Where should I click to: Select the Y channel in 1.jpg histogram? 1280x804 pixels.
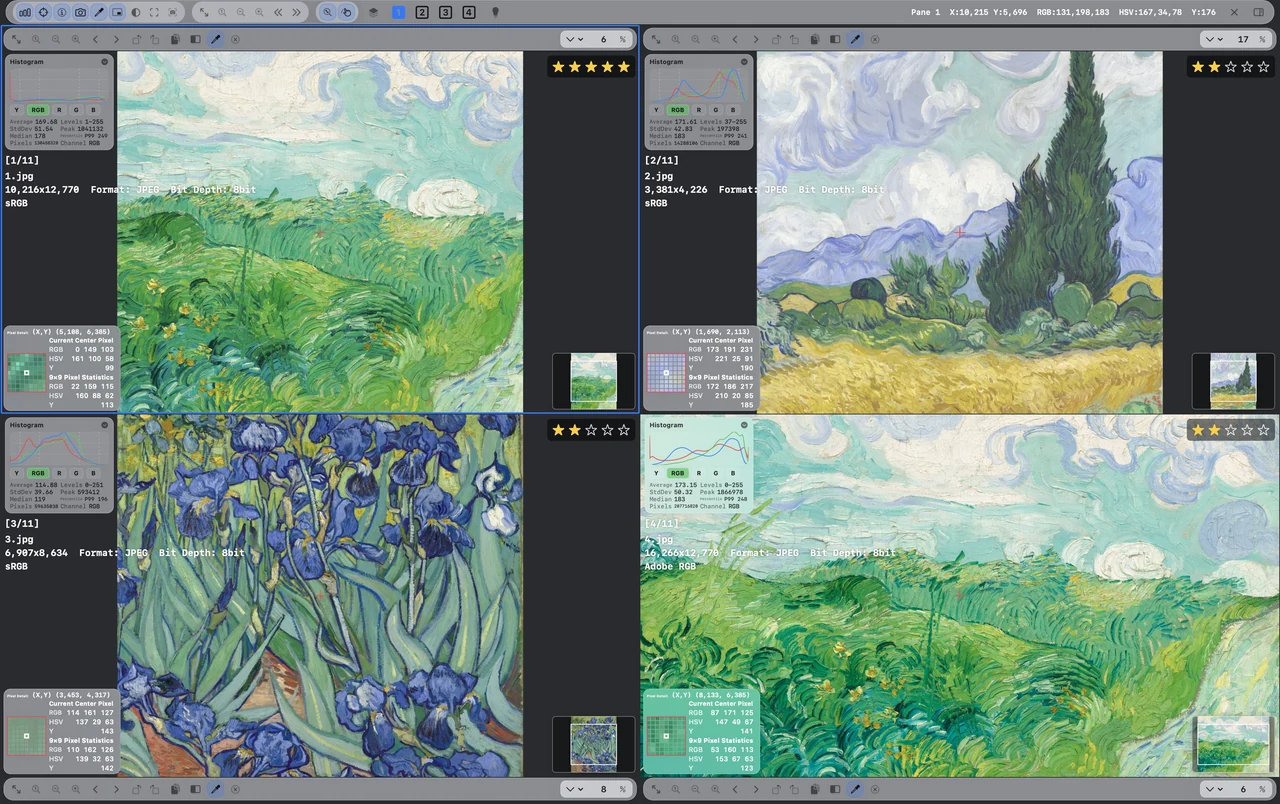point(16,110)
